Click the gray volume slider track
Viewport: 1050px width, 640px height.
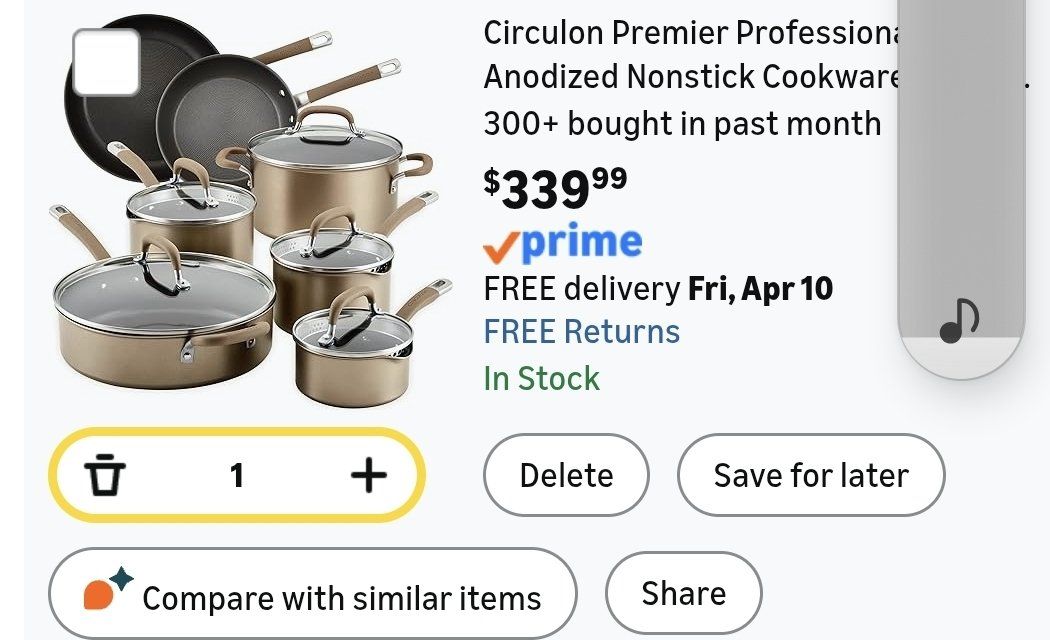960,150
